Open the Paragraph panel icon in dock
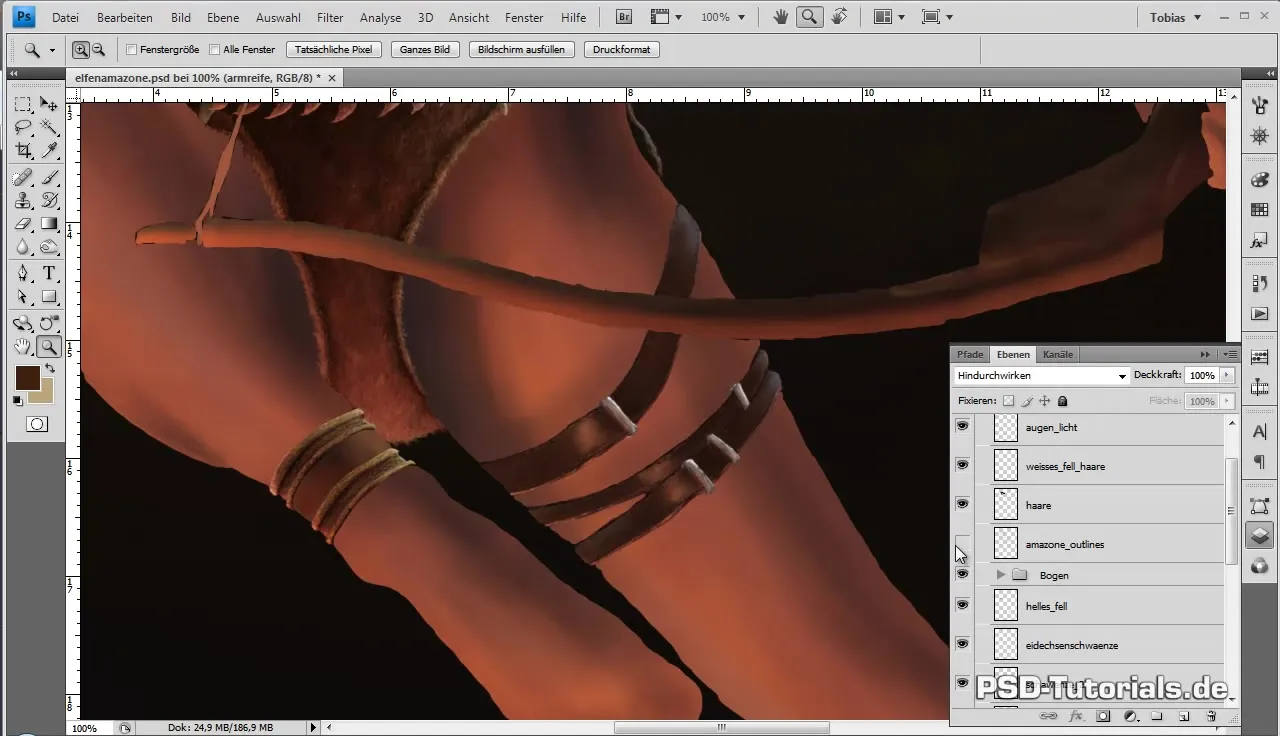The width and height of the screenshot is (1280, 736). click(x=1260, y=462)
